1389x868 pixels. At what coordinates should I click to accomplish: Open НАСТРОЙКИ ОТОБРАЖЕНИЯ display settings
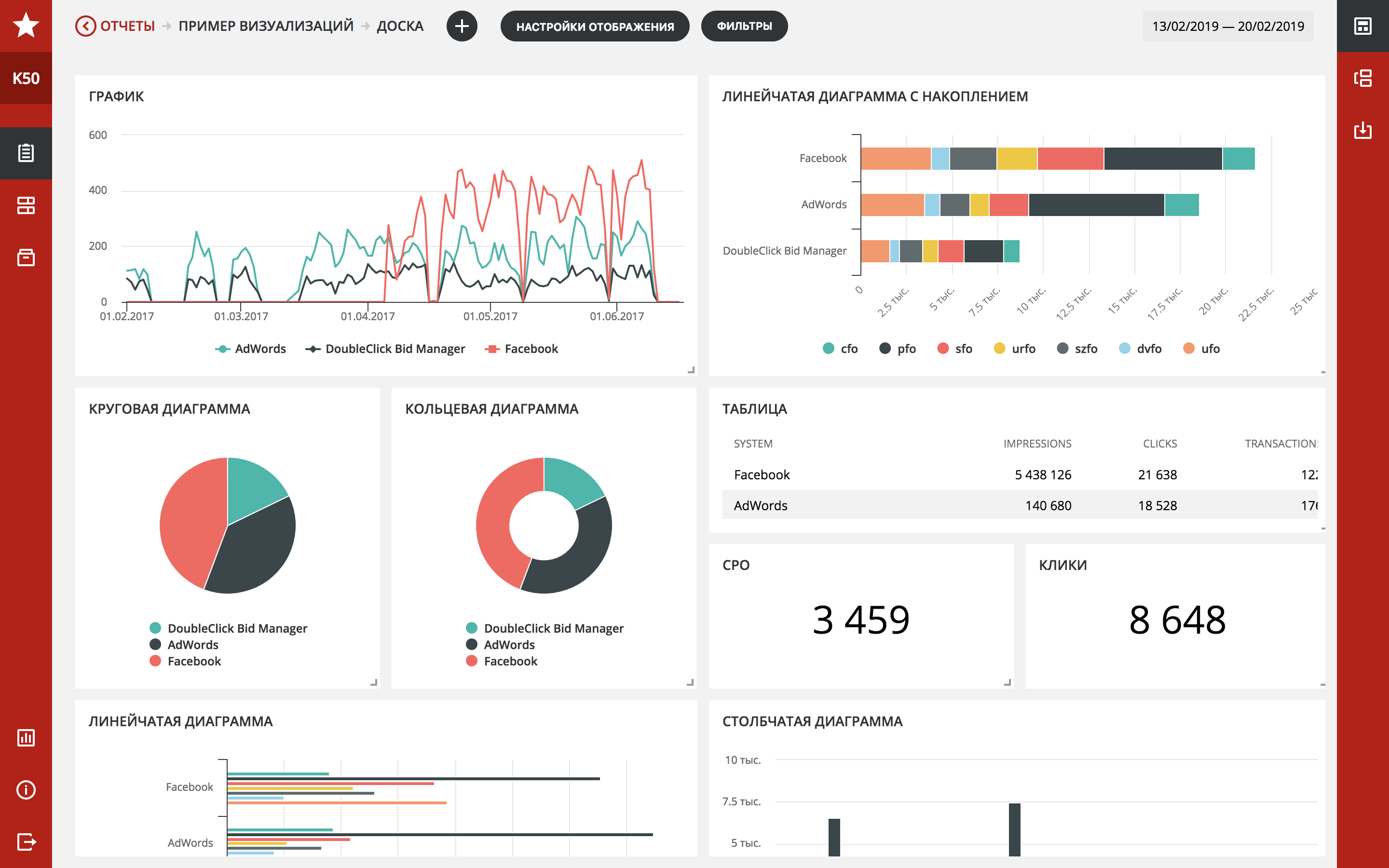click(595, 26)
